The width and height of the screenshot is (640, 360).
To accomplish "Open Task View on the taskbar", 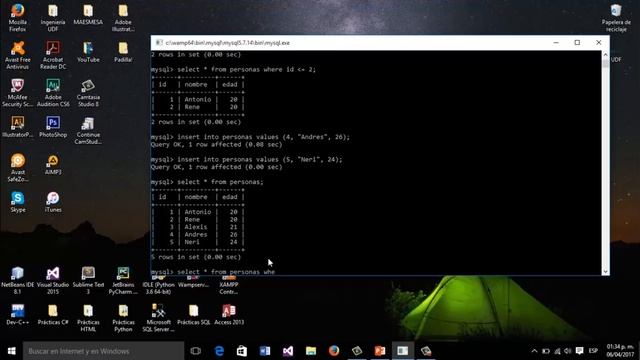I will click(196, 351).
